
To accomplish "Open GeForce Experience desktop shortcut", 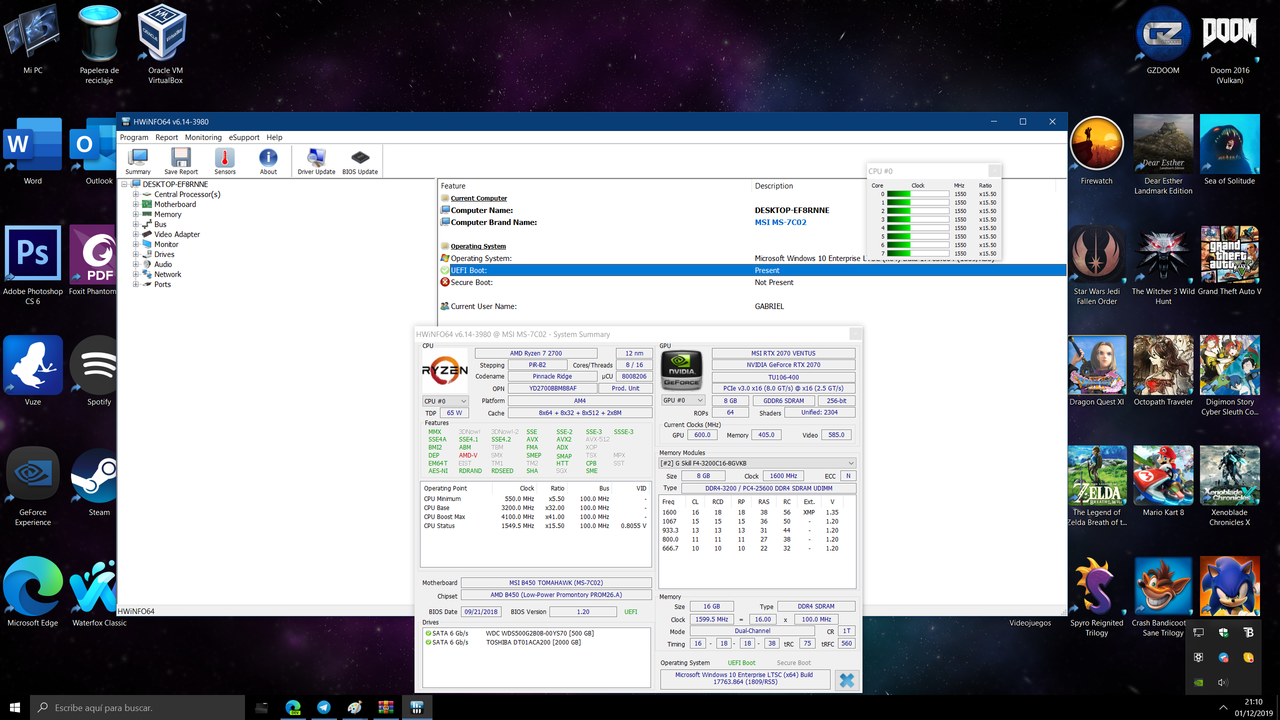I will click(33, 485).
